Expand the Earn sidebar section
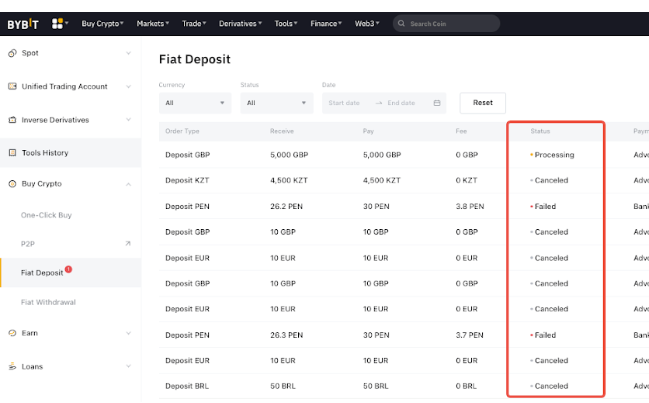Screen dimensions: 649x403 [x=128, y=333]
